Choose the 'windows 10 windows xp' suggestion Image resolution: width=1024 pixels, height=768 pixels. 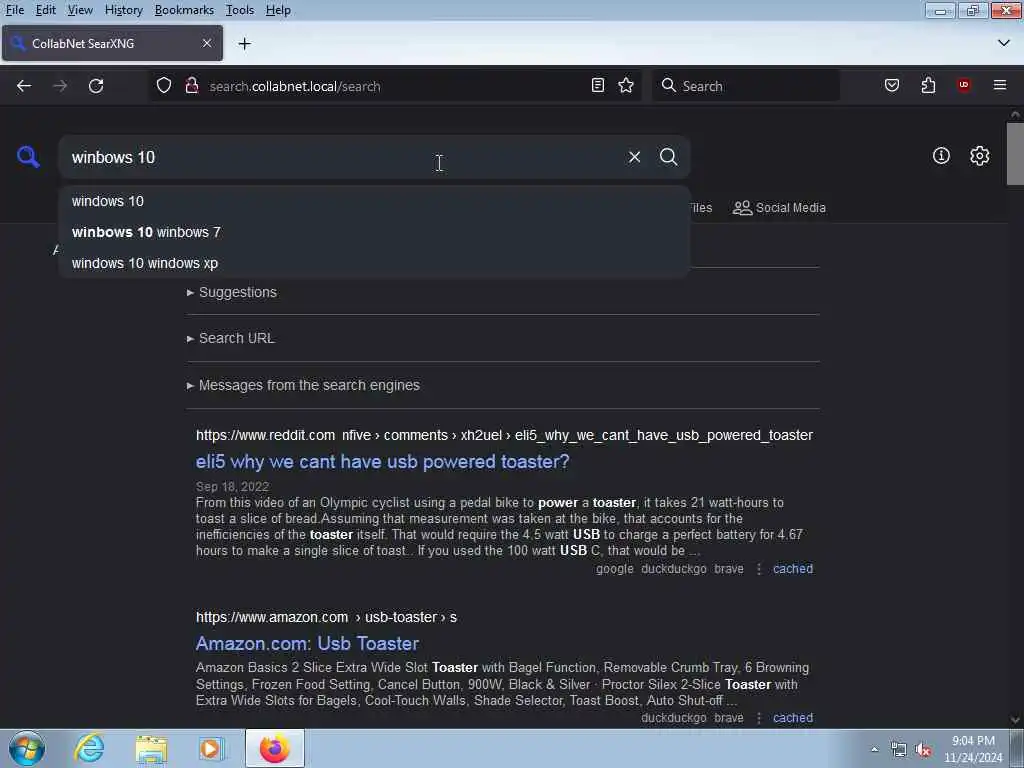[374, 263]
